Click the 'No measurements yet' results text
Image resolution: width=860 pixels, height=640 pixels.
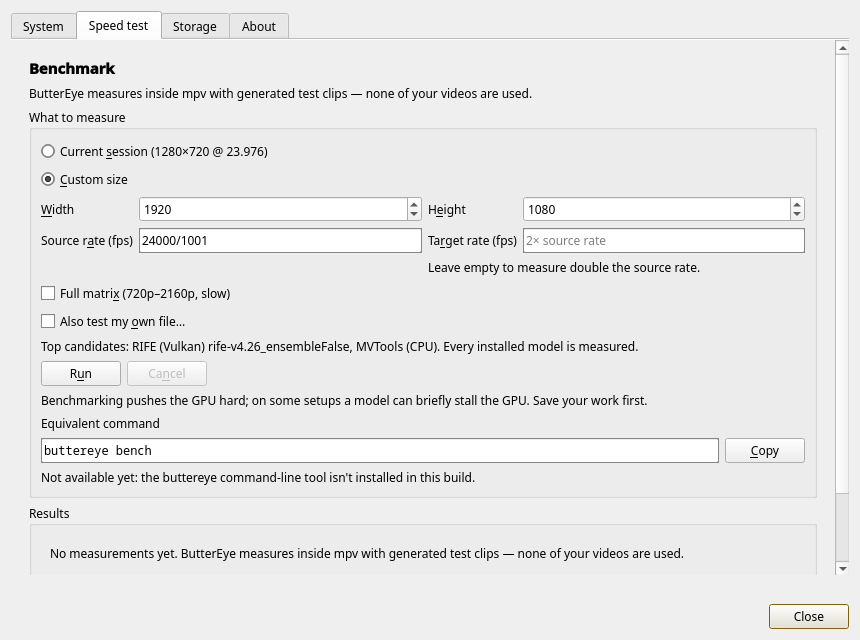click(367, 553)
